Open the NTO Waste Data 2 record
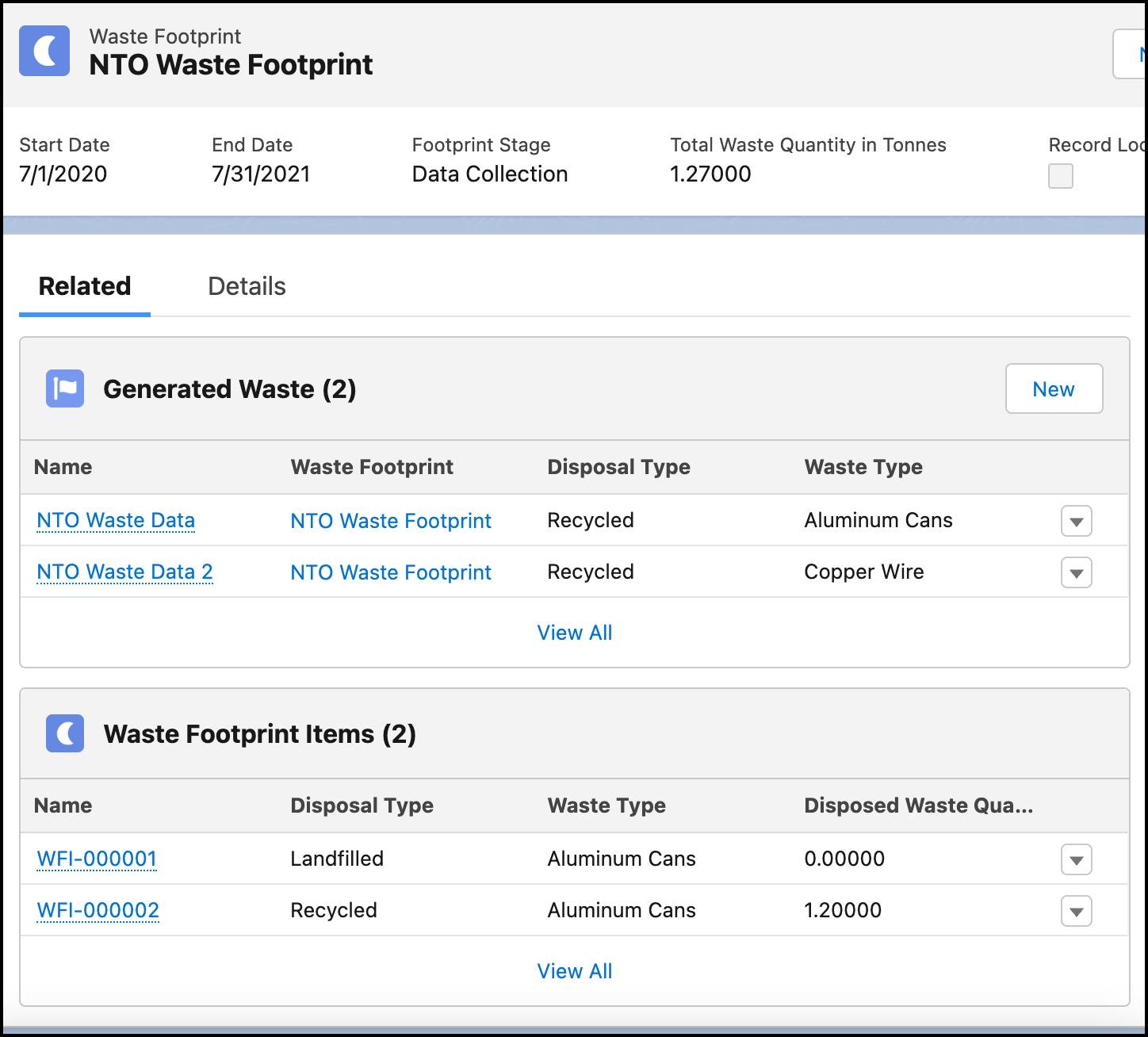Image resolution: width=1148 pixels, height=1037 pixels. pyautogui.click(x=124, y=572)
